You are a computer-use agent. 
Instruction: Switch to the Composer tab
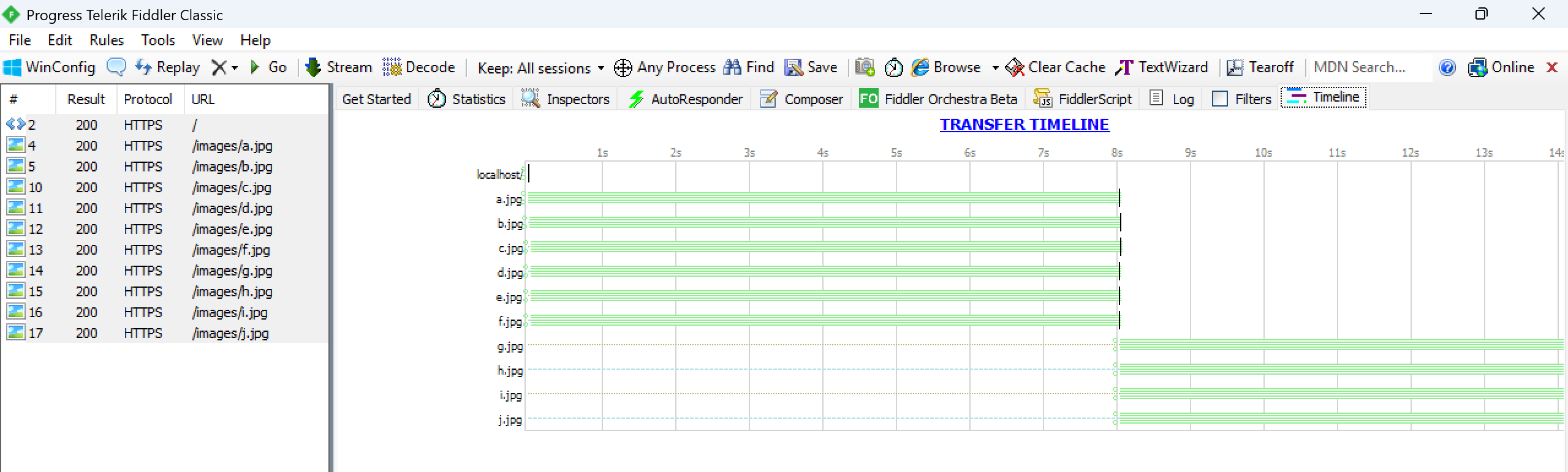801,99
